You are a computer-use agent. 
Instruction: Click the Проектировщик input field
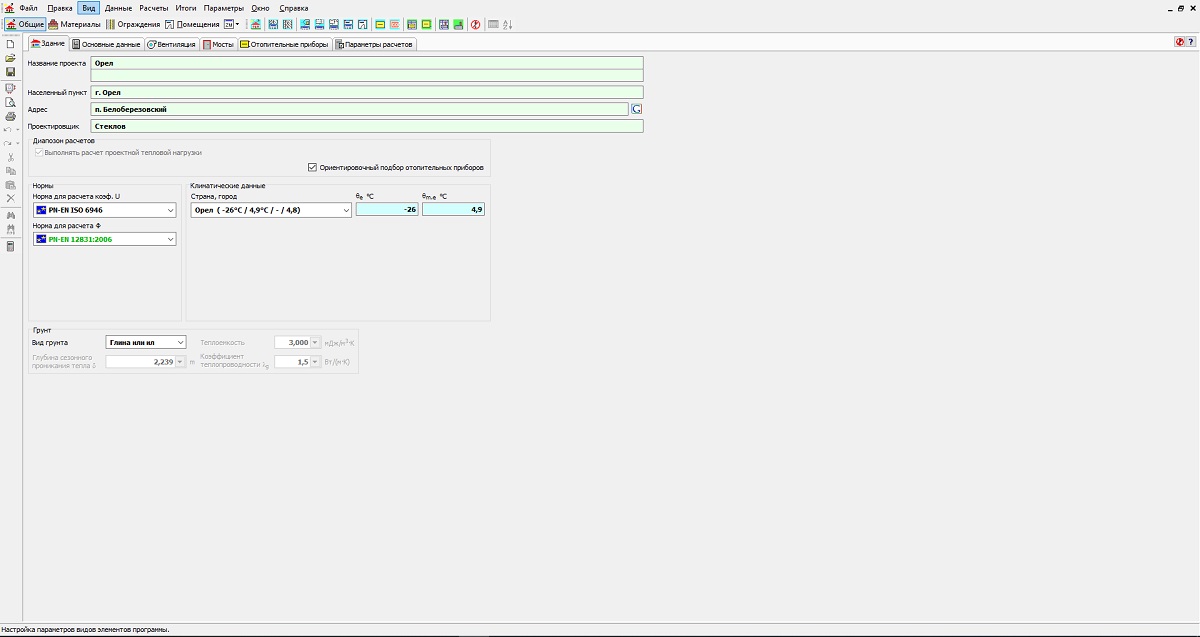tap(366, 127)
